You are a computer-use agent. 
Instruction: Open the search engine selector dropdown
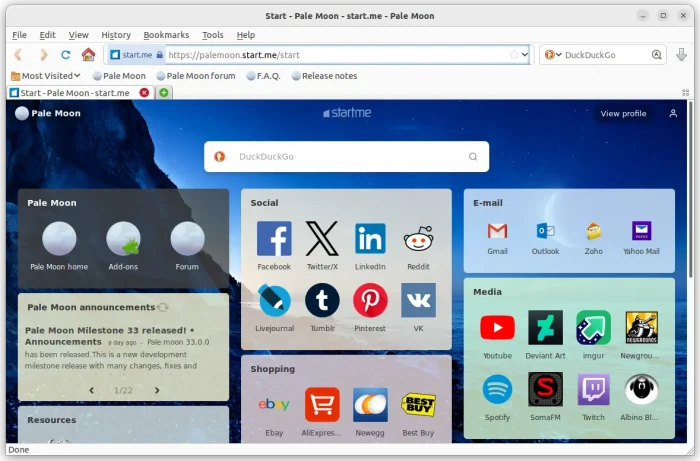[552, 55]
